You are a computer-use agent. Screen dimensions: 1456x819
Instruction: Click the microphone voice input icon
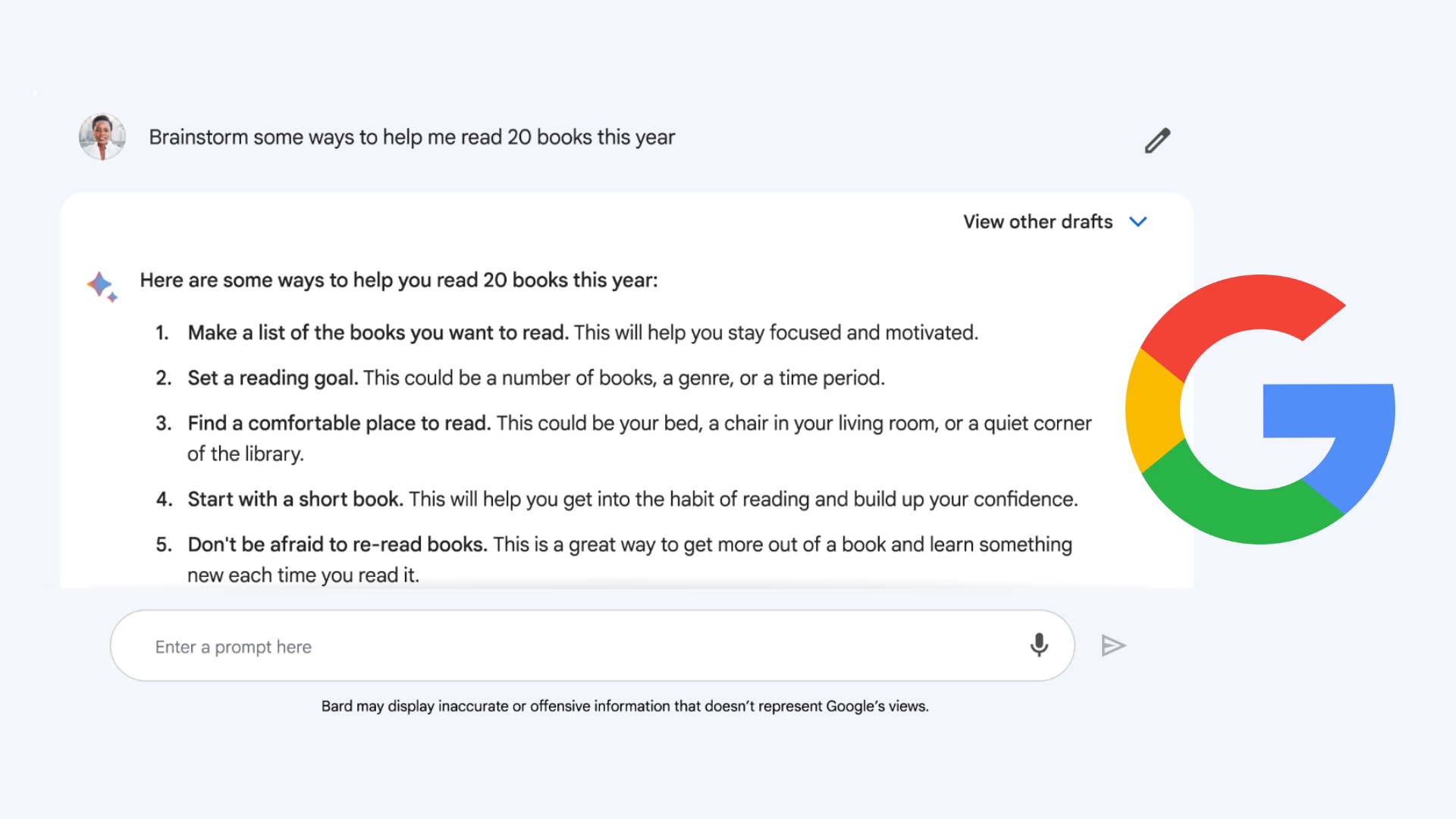click(1039, 645)
